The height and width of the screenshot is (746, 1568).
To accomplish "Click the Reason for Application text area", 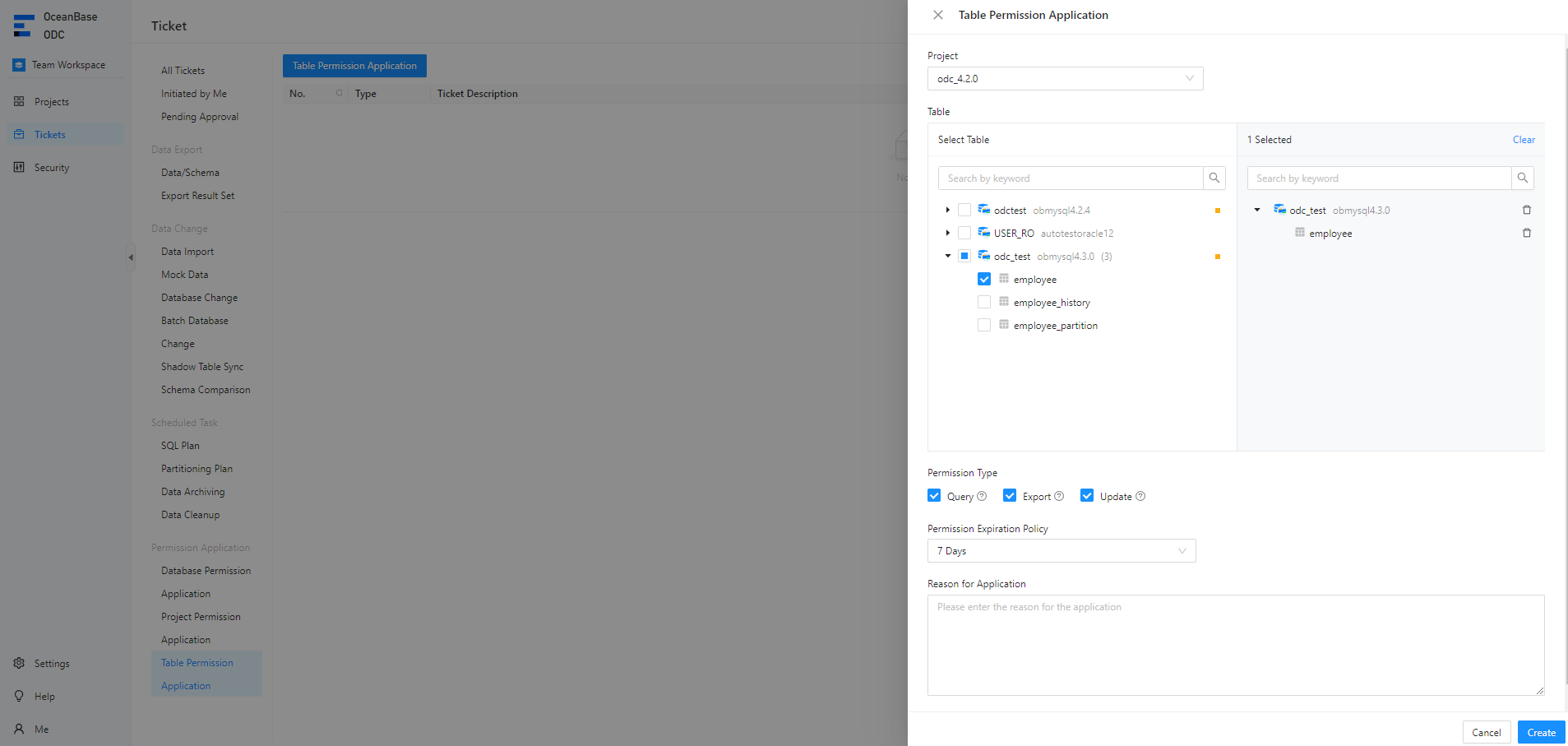I will 1235,645.
